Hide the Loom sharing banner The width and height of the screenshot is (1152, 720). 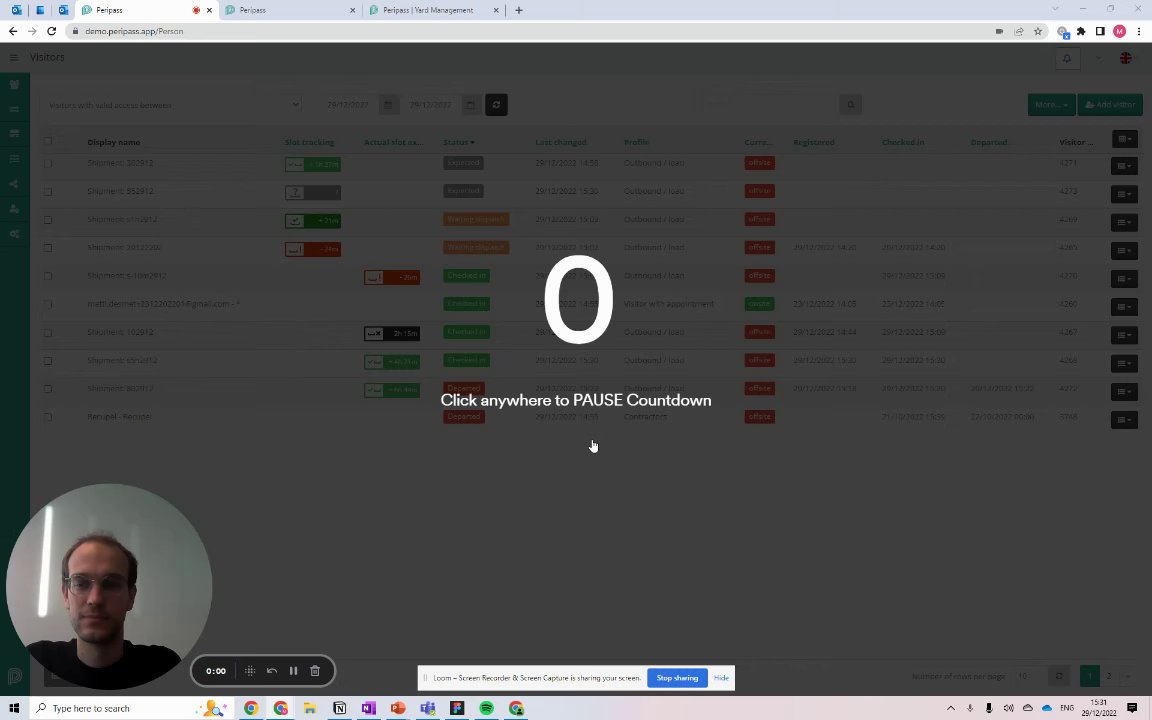[721, 678]
